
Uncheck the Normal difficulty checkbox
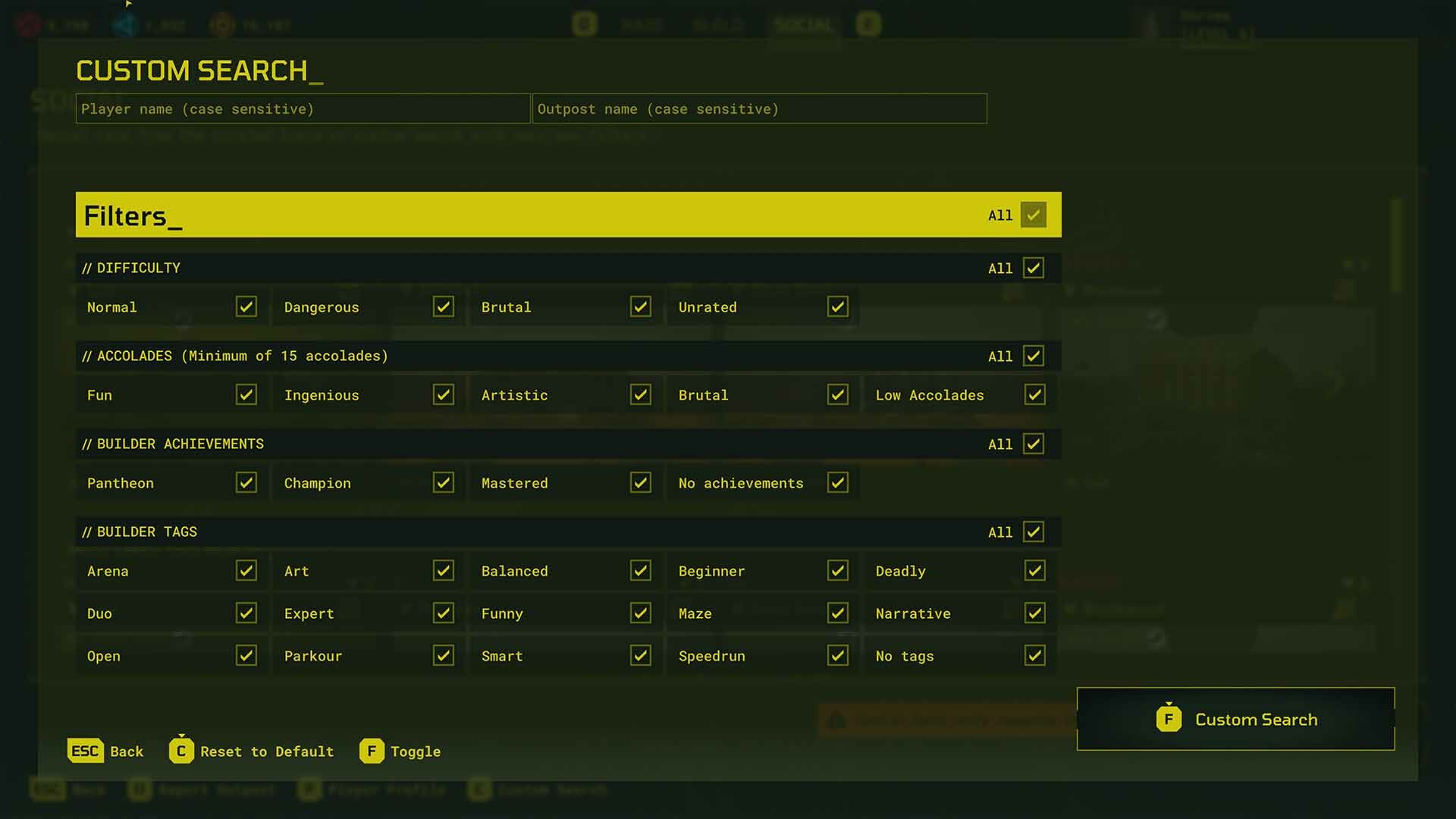[246, 306]
